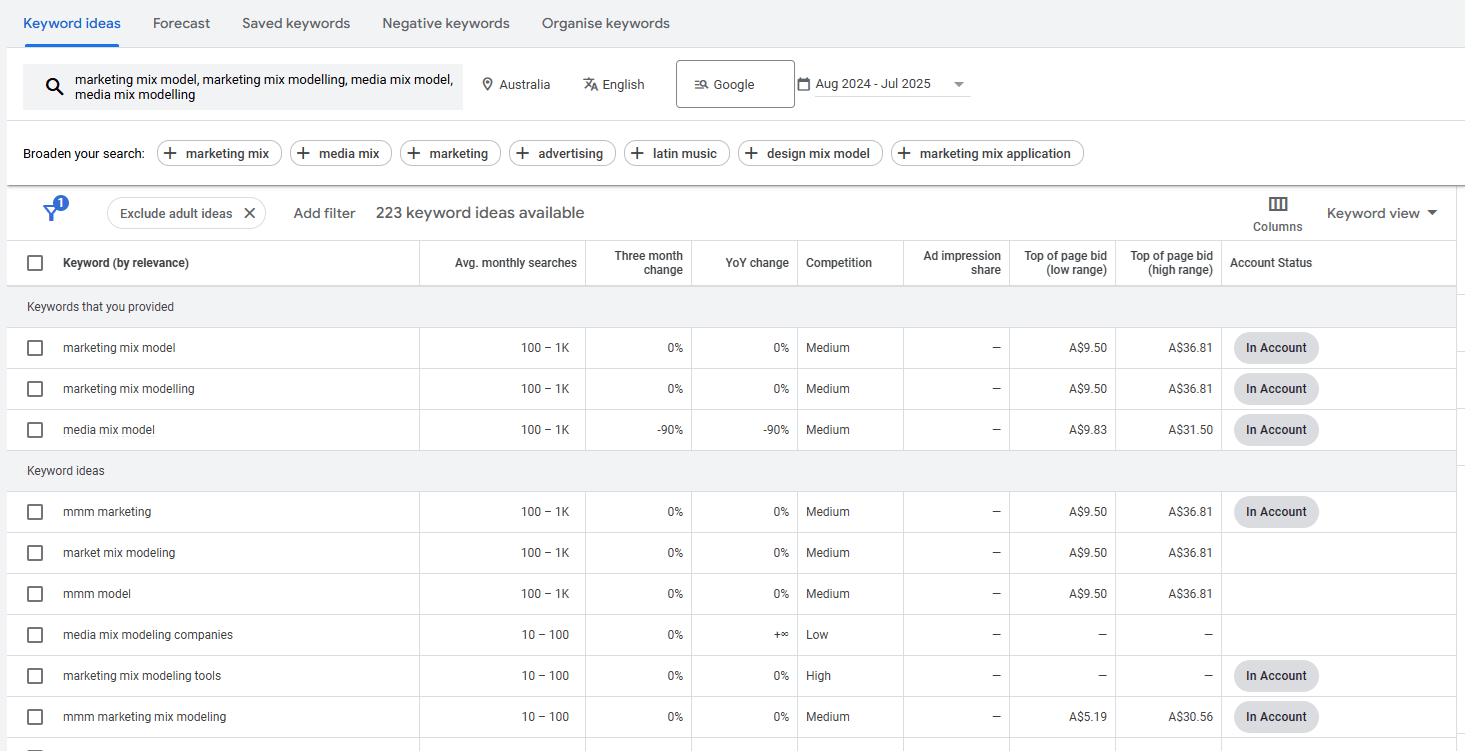Screen dimensions: 1465x751
Task: Change the Australia location setting
Action: pos(516,84)
